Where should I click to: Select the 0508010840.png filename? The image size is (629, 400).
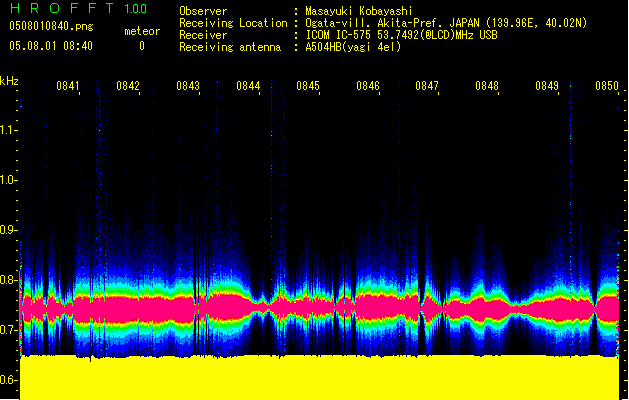(x=52, y=26)
